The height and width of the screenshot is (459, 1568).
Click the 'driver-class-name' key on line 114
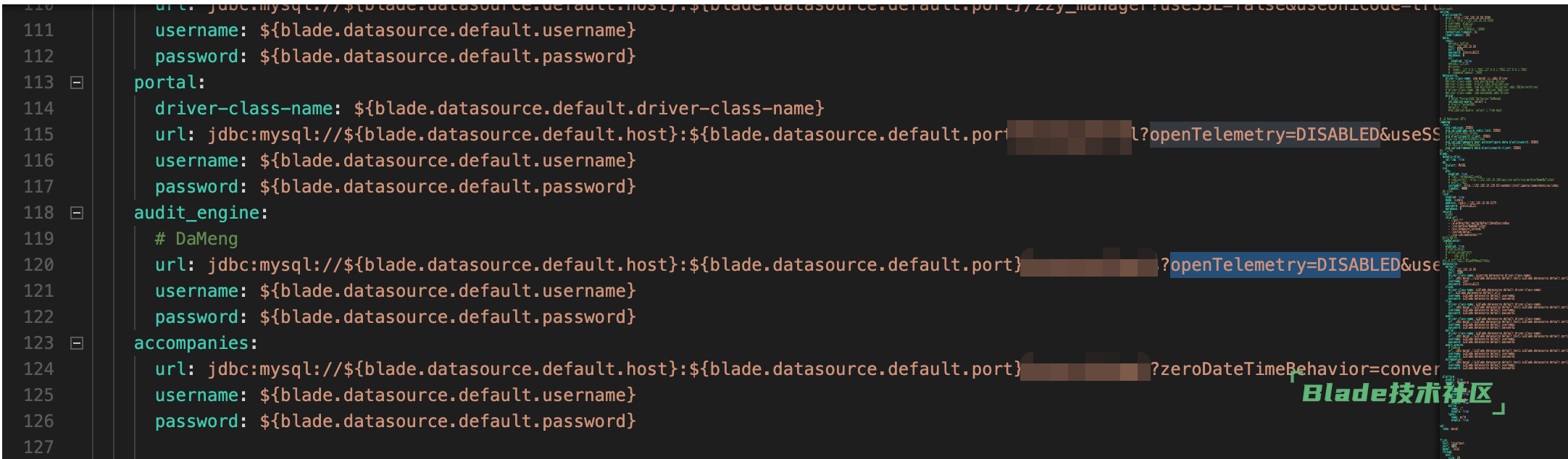point(243,109)
